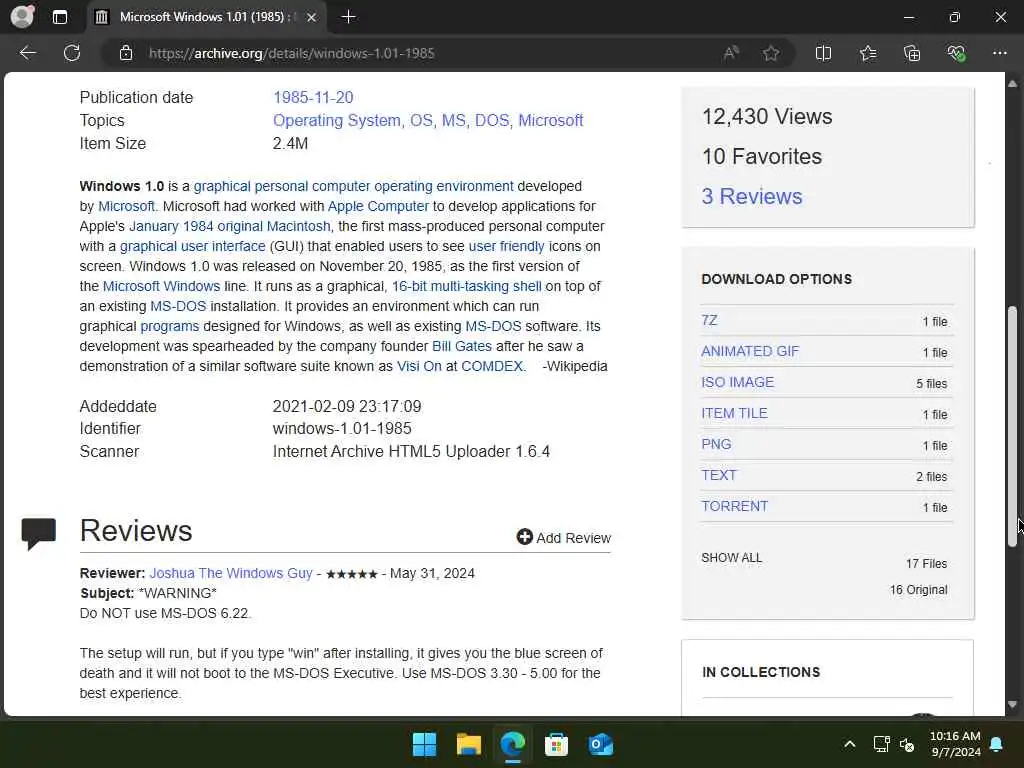
Task: Open the notification bell
Action: 997,744
